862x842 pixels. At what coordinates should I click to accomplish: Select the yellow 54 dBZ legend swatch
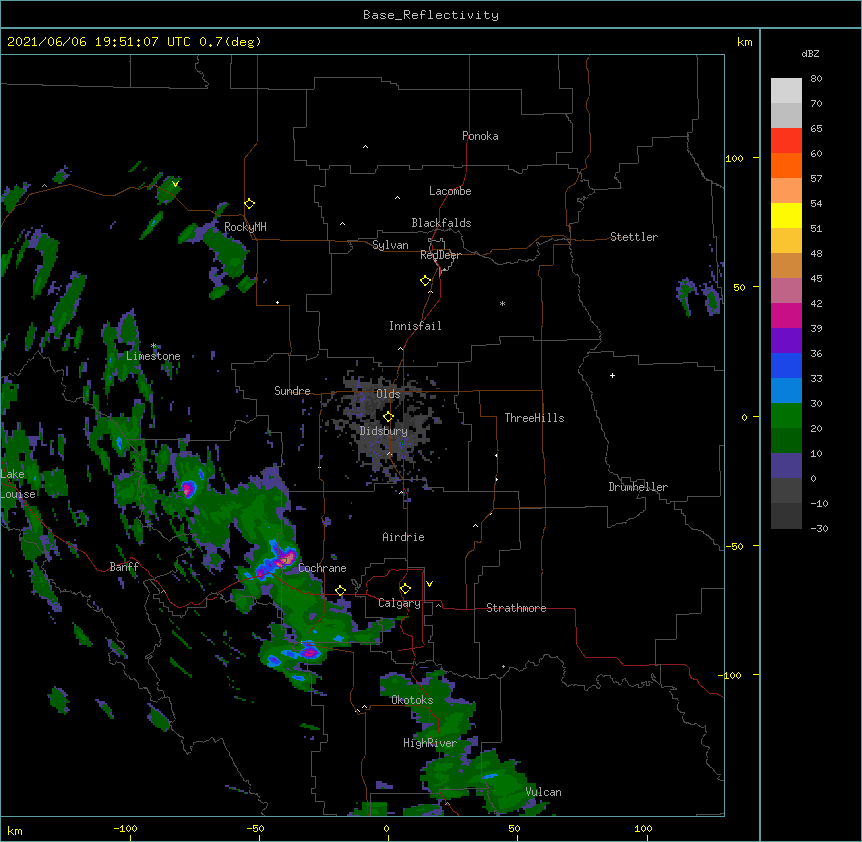(786, 215)
